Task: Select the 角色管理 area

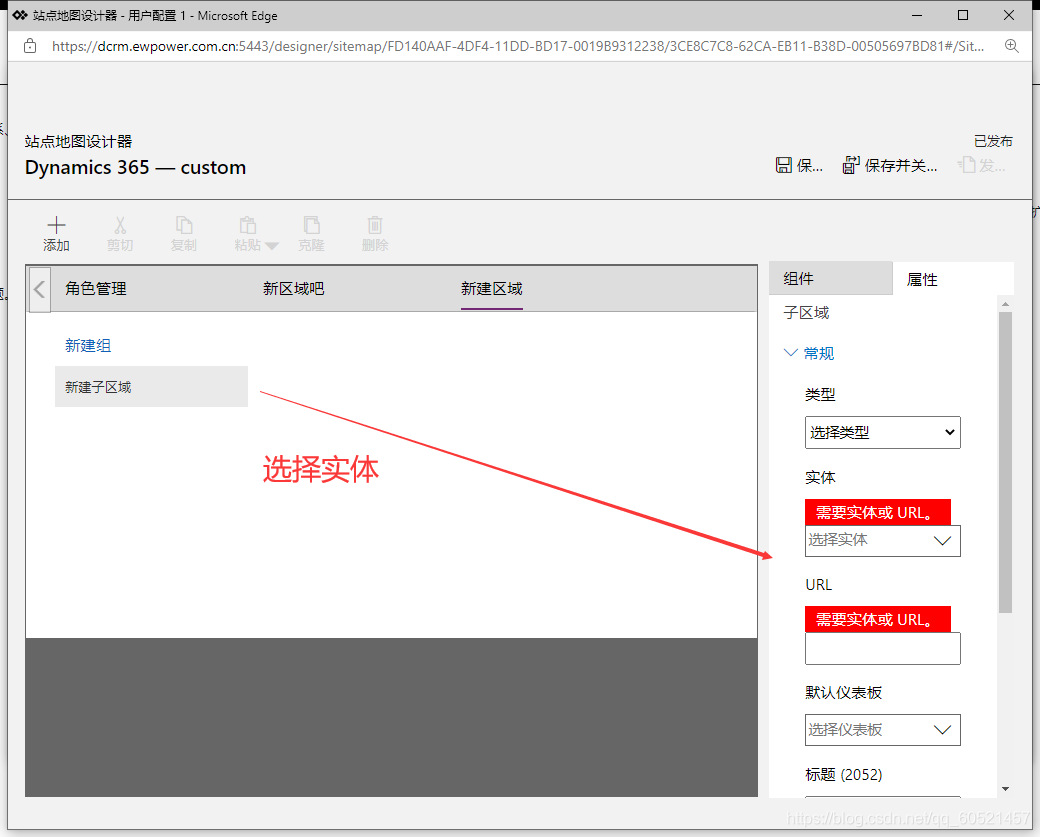Action: (x=96, y=289)
